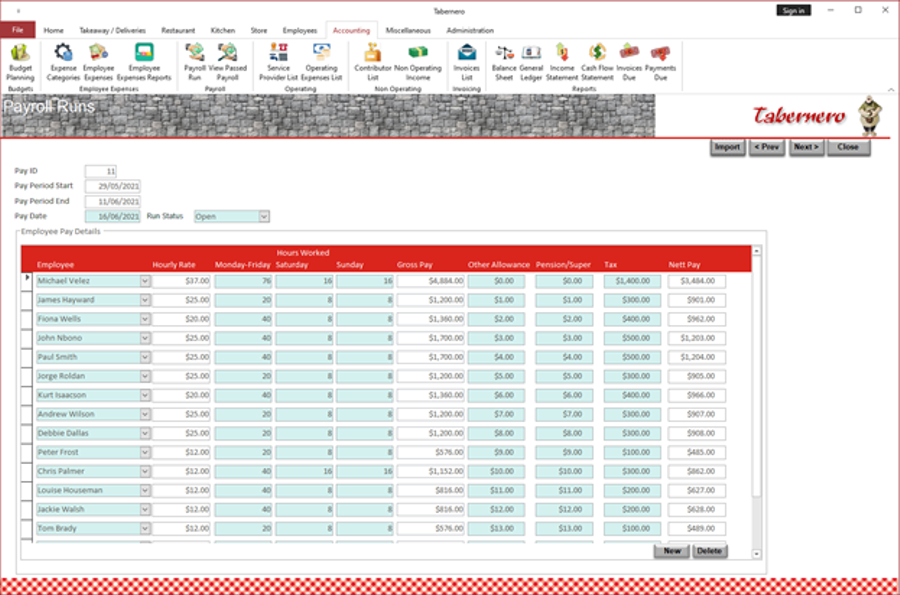
Task: Click the Nett Pay of Jackie Walsh
Action: (697, 509)
